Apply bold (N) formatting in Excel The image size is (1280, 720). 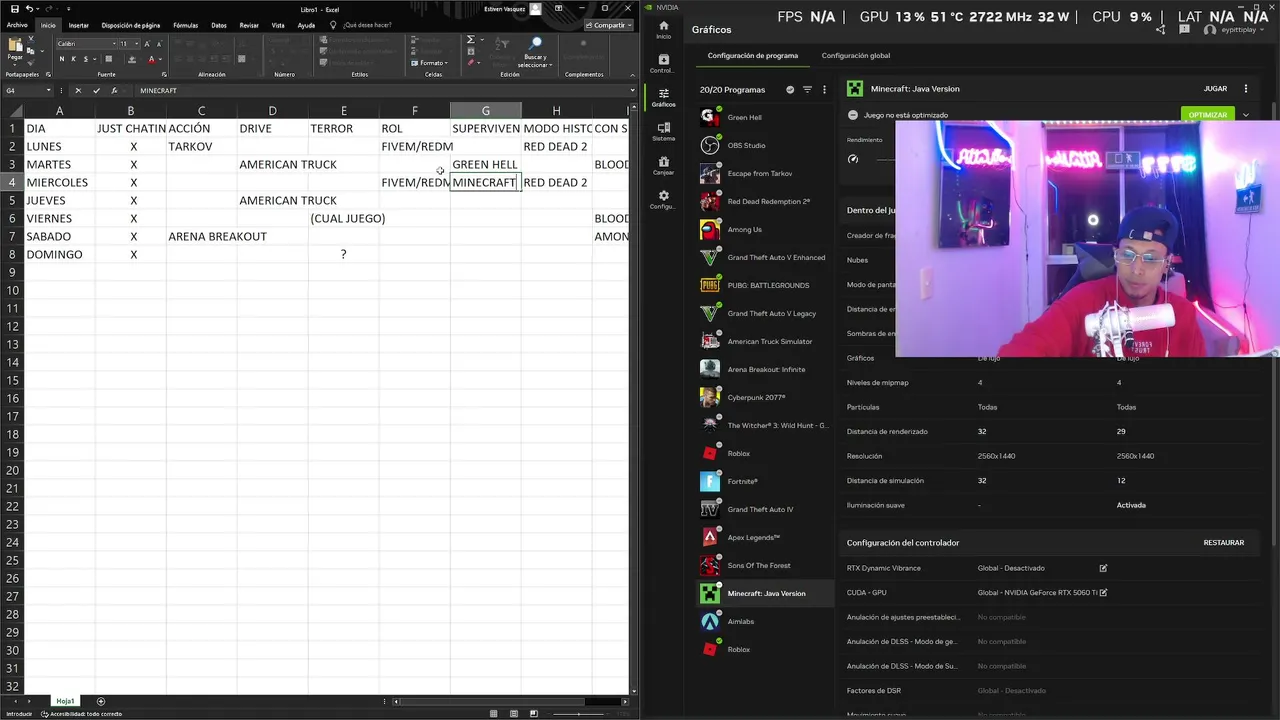coord(61,59)
